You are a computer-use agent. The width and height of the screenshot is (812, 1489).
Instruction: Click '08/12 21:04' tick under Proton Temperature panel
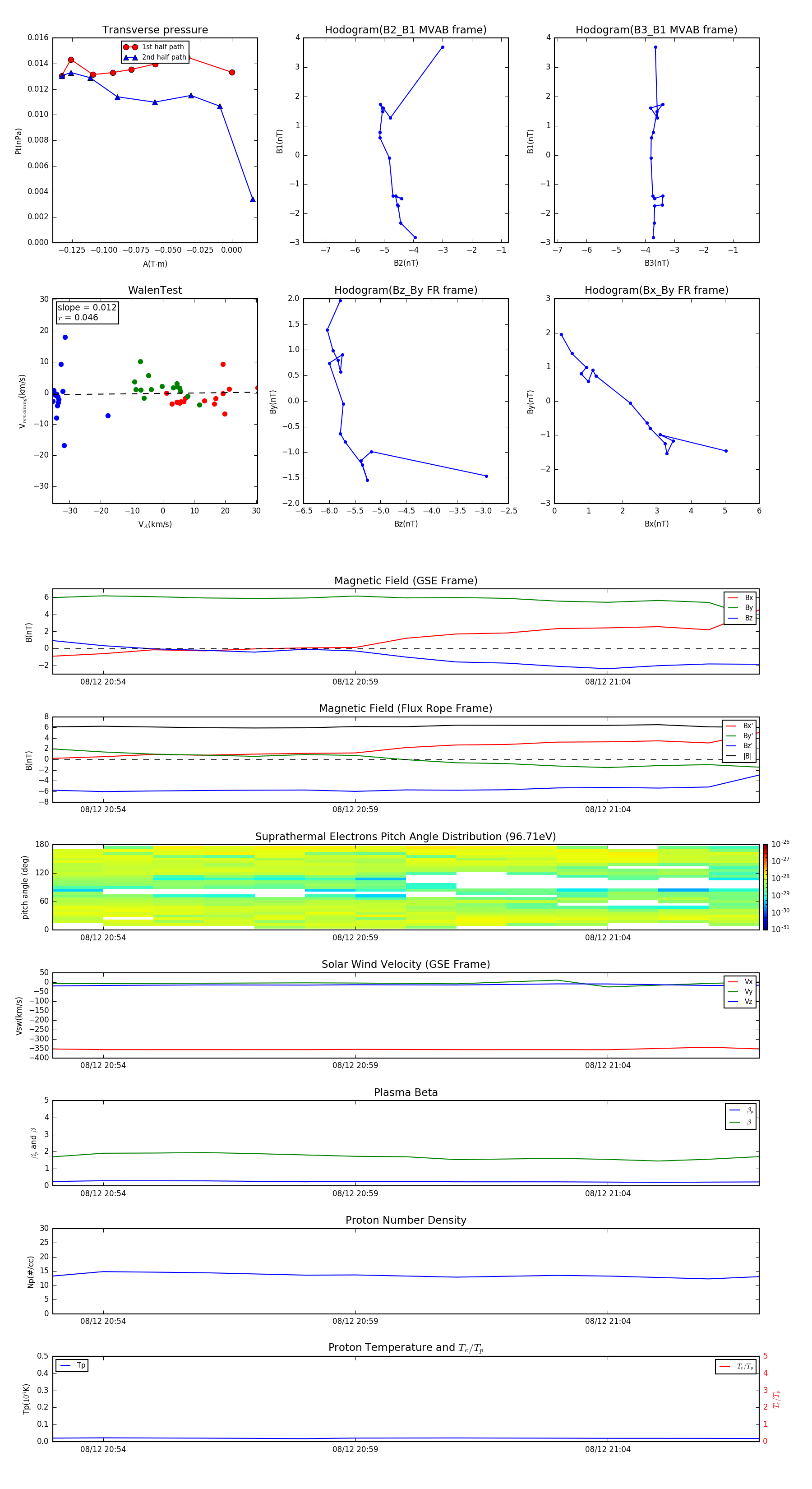[x=607, y=1450]
